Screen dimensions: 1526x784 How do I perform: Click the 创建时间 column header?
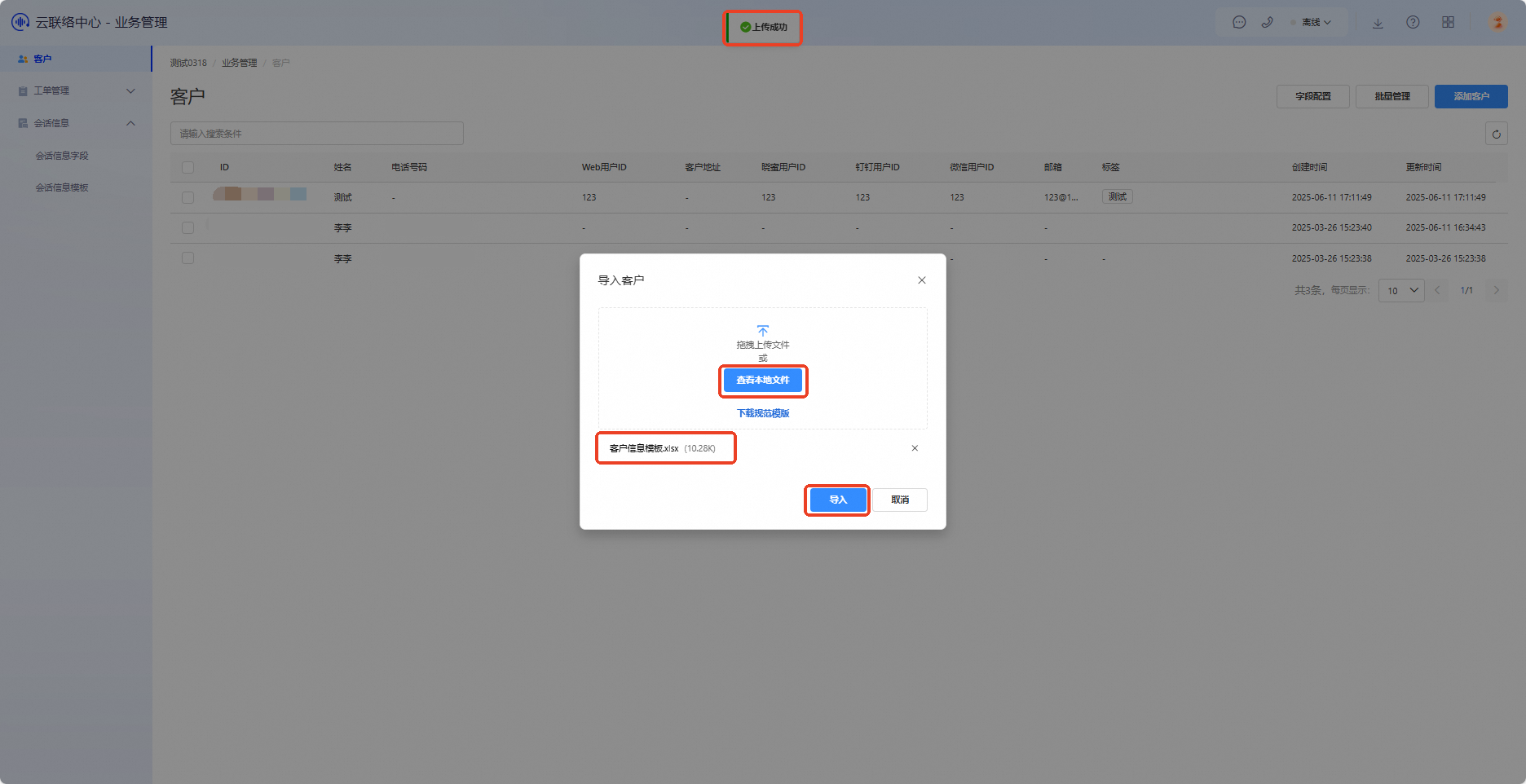(1310, 167)
